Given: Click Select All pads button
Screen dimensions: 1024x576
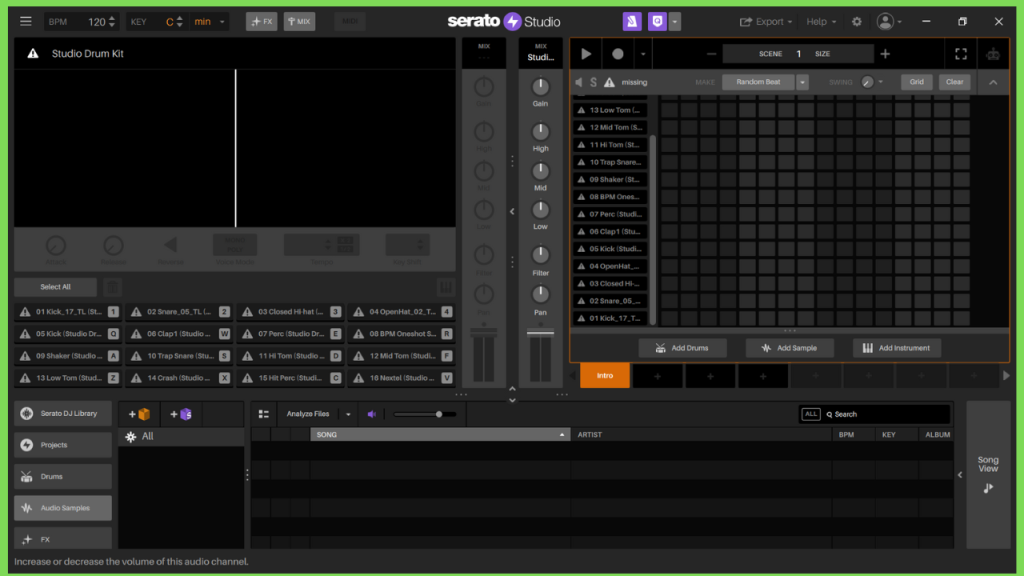Looking at the screenshot, I should (x=56, y=287).
